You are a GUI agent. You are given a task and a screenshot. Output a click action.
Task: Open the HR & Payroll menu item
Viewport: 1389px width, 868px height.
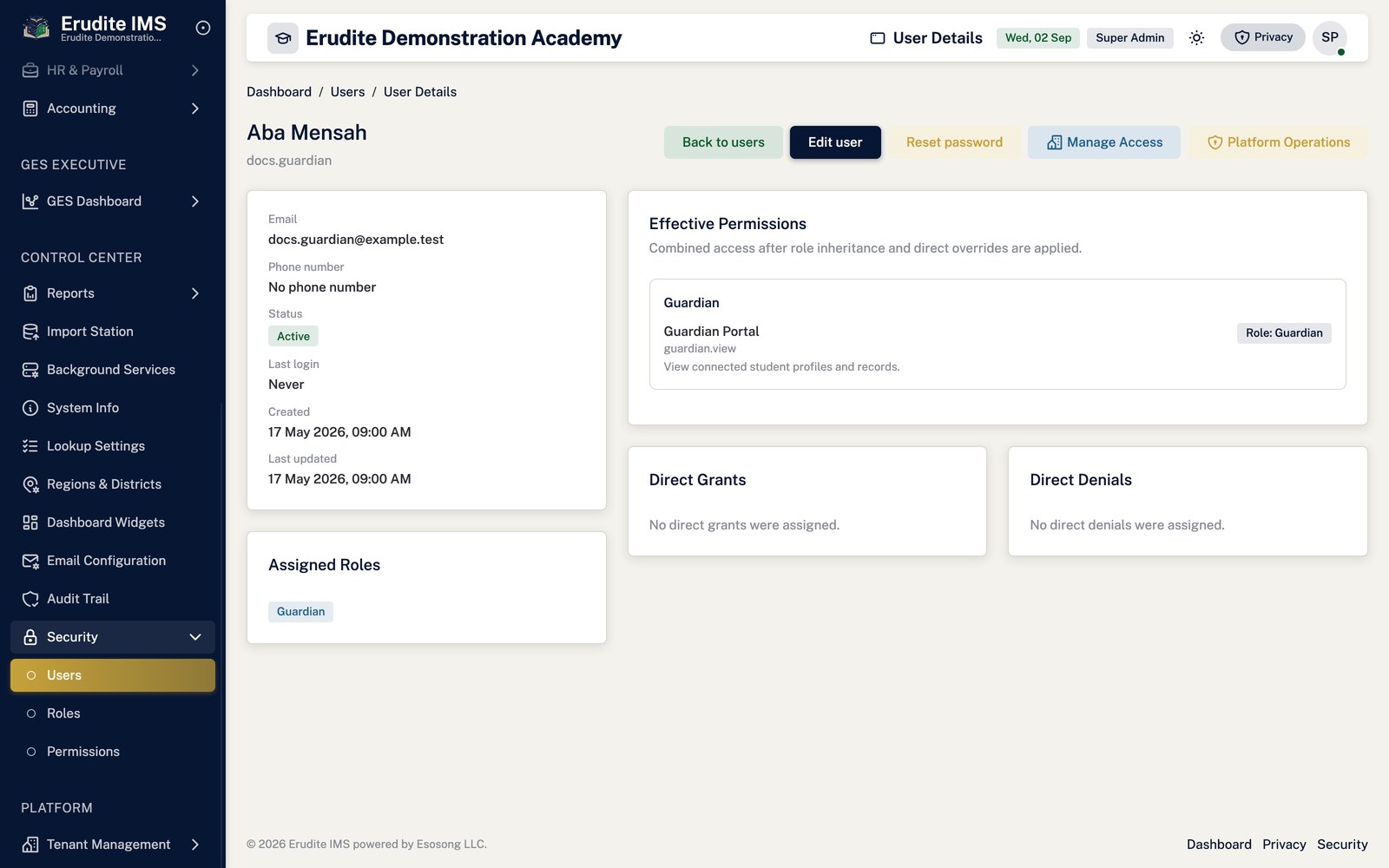113,70
